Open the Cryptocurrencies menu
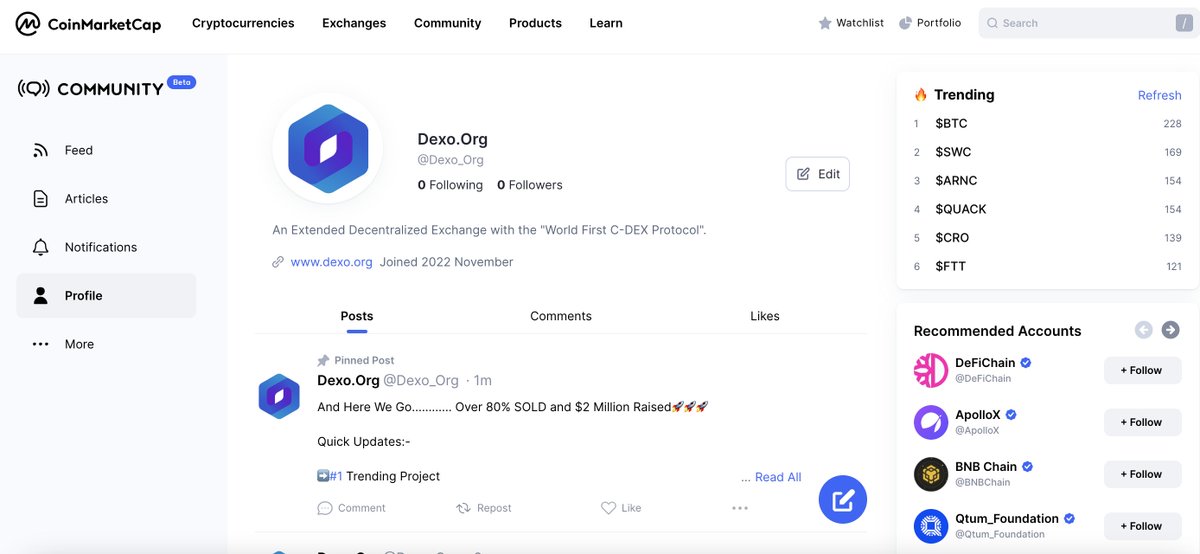The image size is (1200, 554). pos(243,23)
